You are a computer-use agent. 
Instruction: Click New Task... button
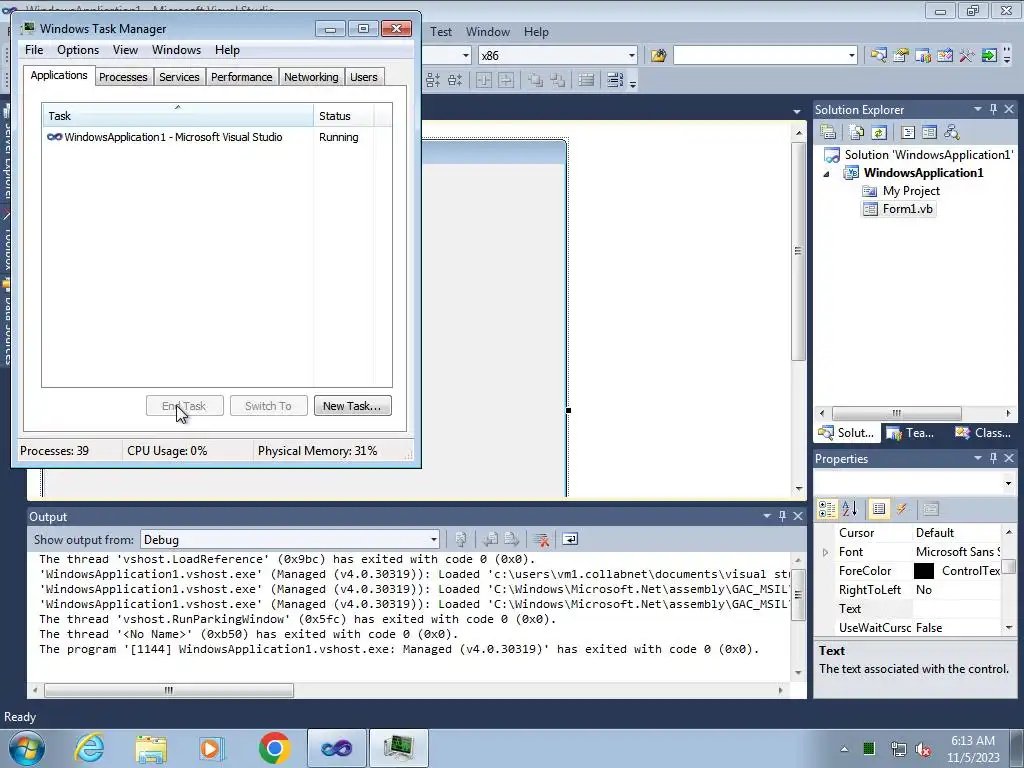[x=353, y=406]
